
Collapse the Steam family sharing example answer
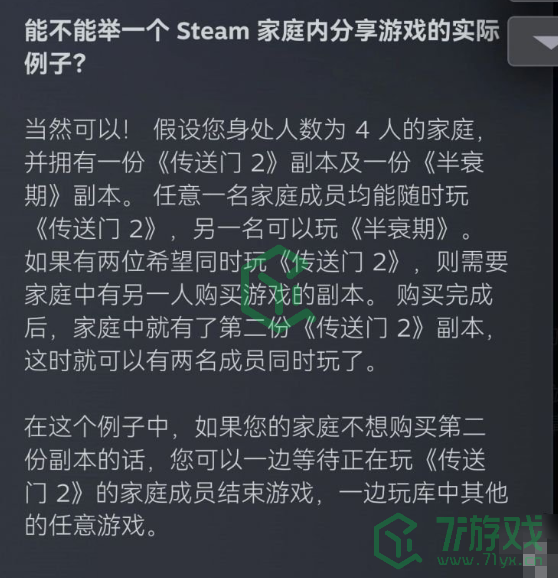pos(533,41)
